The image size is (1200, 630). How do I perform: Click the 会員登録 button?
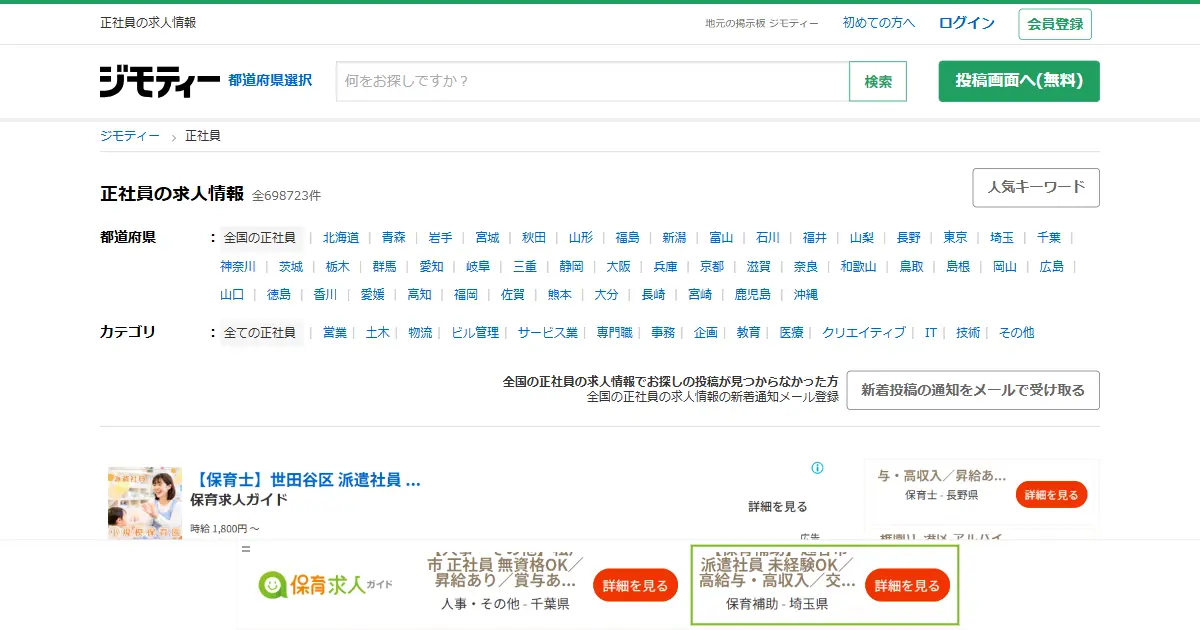click(1055, 24)
